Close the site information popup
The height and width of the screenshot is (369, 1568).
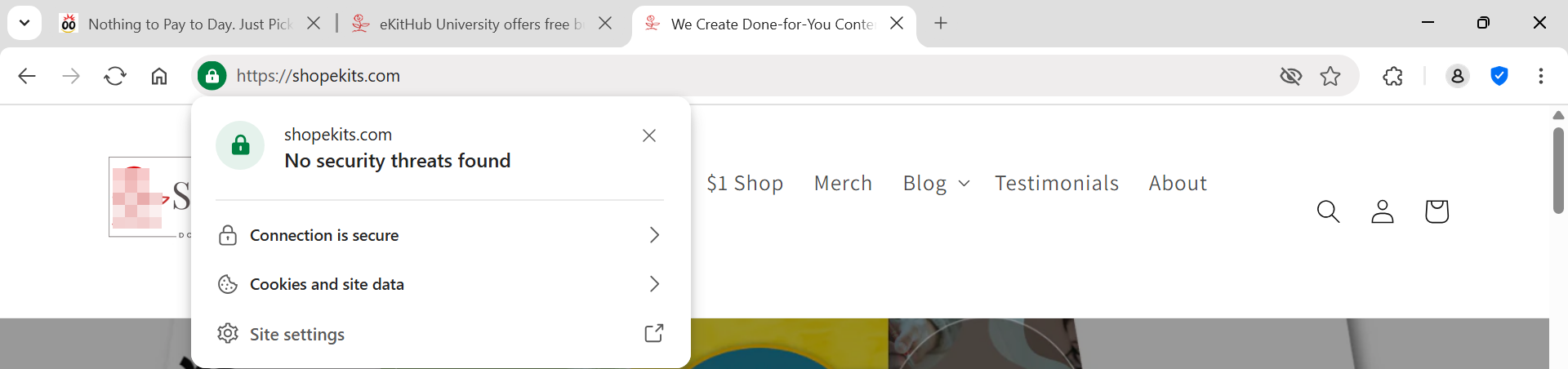649,136
